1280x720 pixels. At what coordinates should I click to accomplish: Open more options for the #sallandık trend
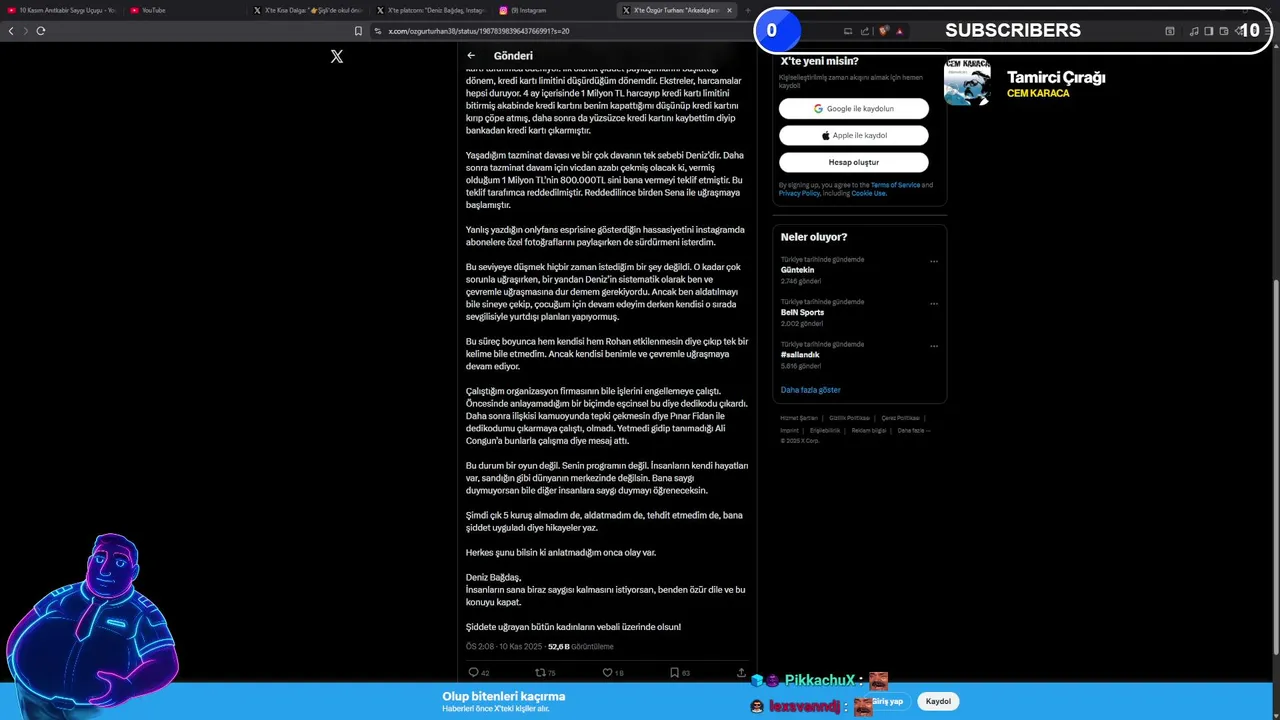pos(934,346)
